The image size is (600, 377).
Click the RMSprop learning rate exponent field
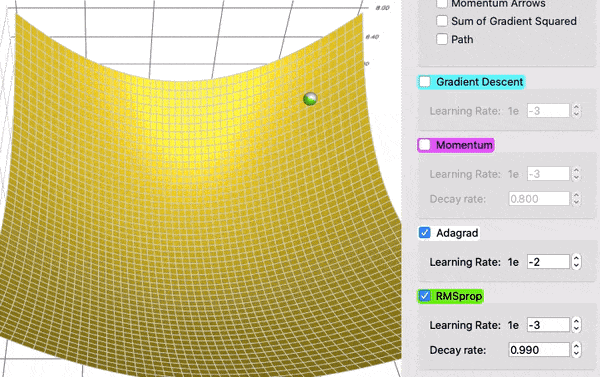tap(548, 325)
